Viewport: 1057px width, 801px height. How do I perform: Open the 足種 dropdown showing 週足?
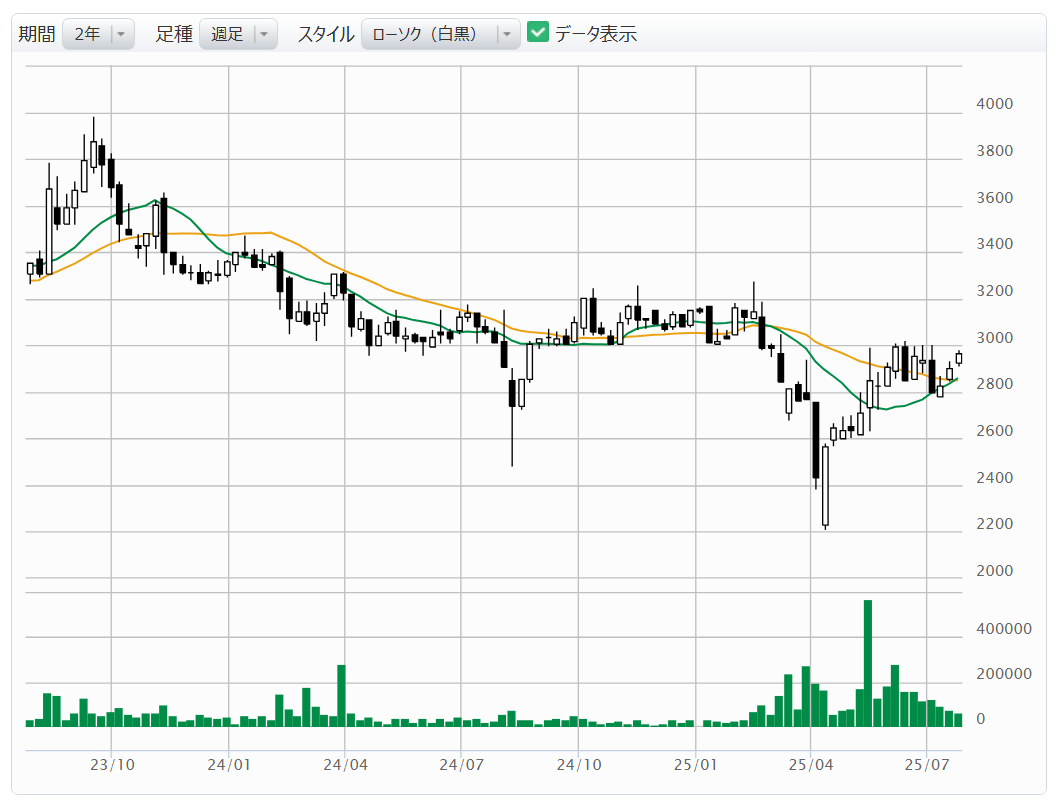click(238, 34)
